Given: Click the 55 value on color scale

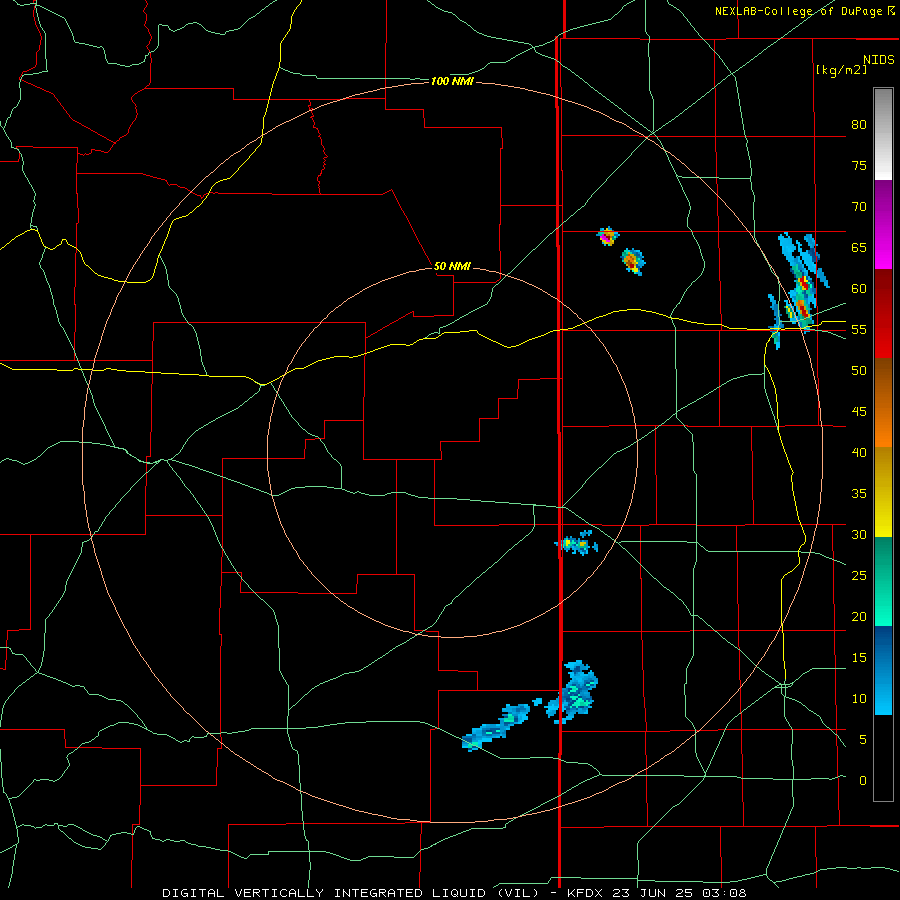Looking at the screenshot, I should (x=859, y=329).
